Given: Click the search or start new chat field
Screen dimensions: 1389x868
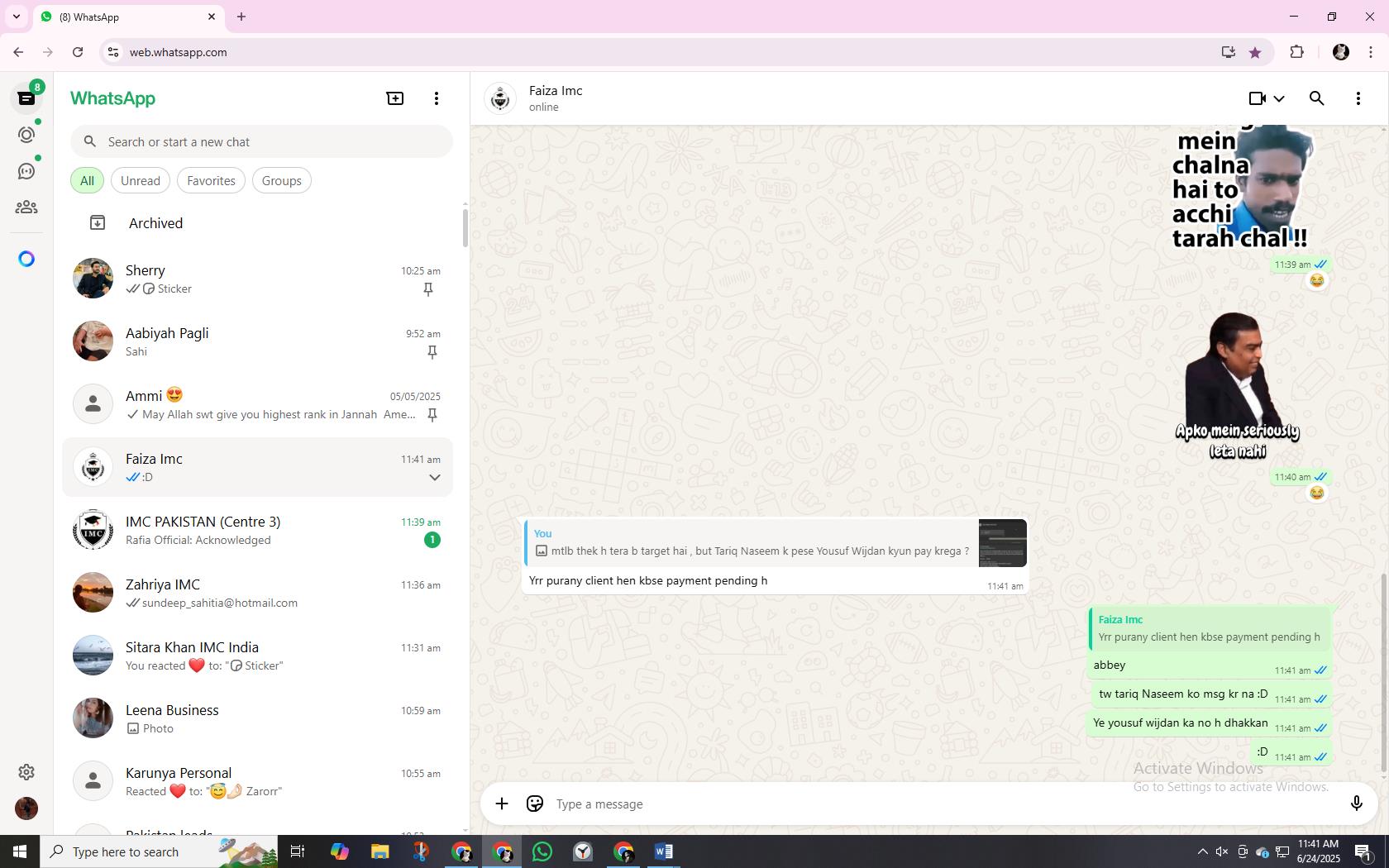Looking at the screenshot, I should [x=261, y=142].
